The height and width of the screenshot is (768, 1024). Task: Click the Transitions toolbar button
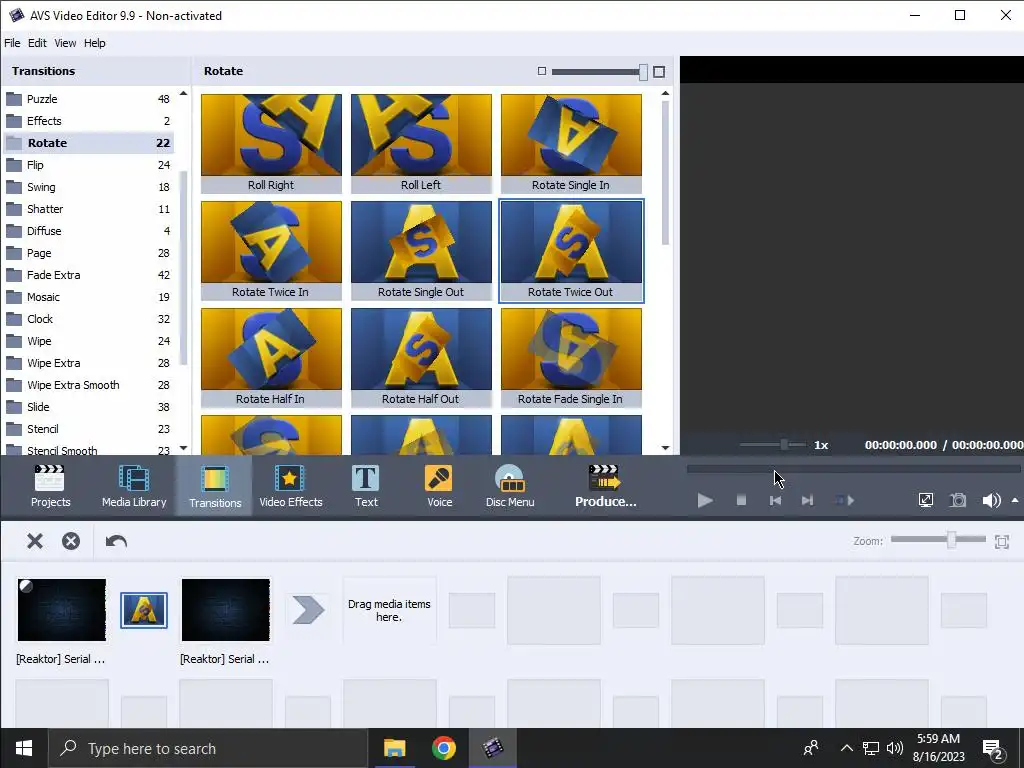[215, 486]
